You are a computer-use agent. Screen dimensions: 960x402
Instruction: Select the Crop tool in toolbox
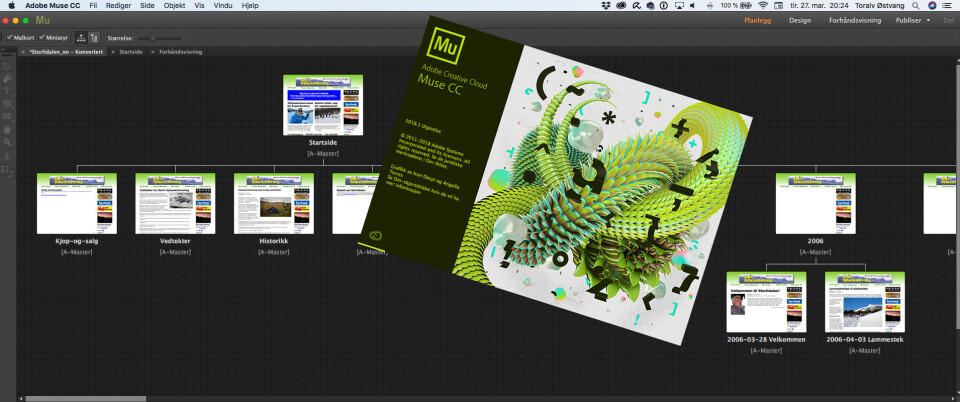(7, 78)
